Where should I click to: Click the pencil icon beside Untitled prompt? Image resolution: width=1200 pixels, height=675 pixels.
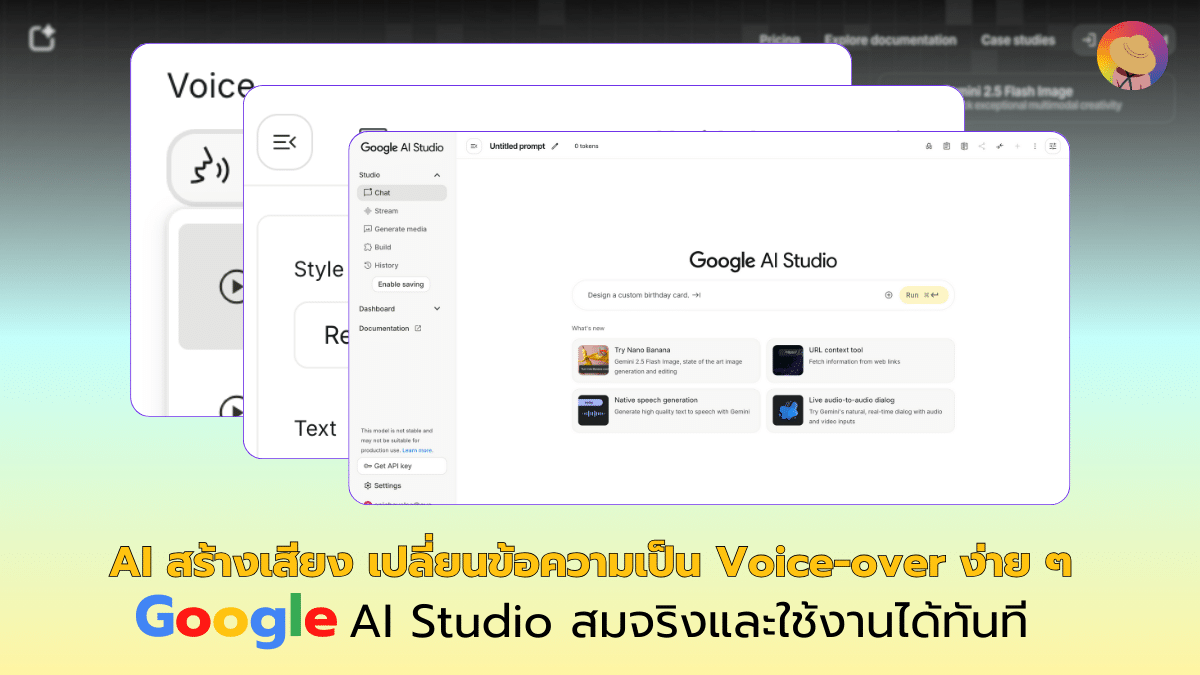pyautogui.click(x=555, y=146)
